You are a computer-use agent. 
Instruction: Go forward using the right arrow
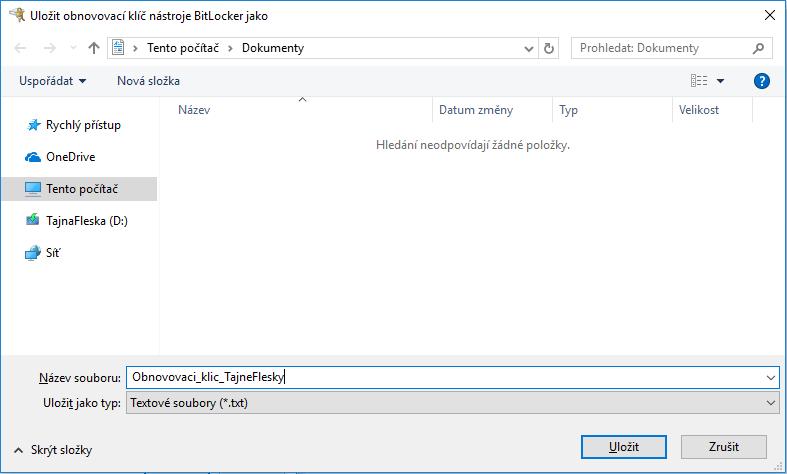point(50,48)
